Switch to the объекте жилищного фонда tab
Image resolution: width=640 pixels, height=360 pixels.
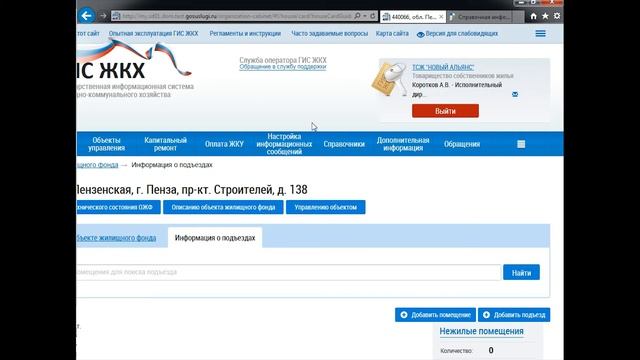click(x=116, y=238)
